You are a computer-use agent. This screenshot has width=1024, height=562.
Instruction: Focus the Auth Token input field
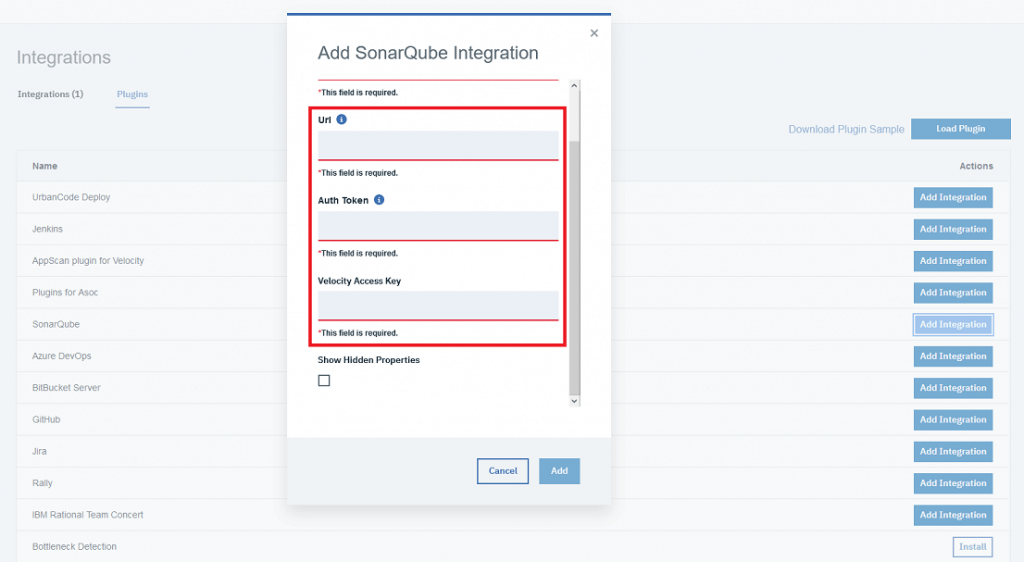tap(438, 226)
